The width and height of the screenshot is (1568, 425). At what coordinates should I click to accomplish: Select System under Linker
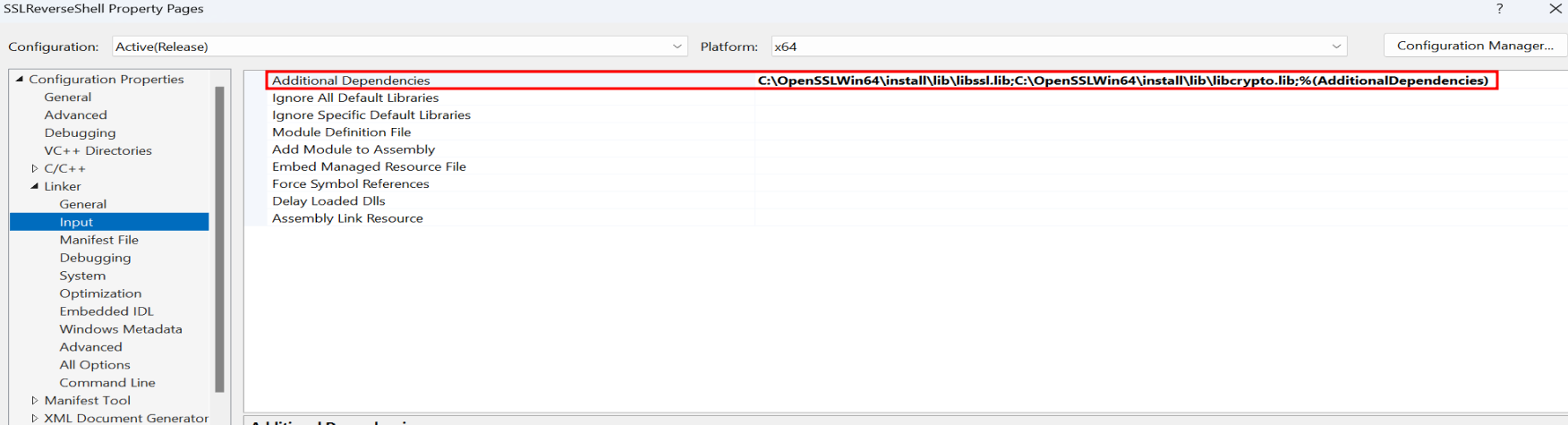(x=82, y=276)
